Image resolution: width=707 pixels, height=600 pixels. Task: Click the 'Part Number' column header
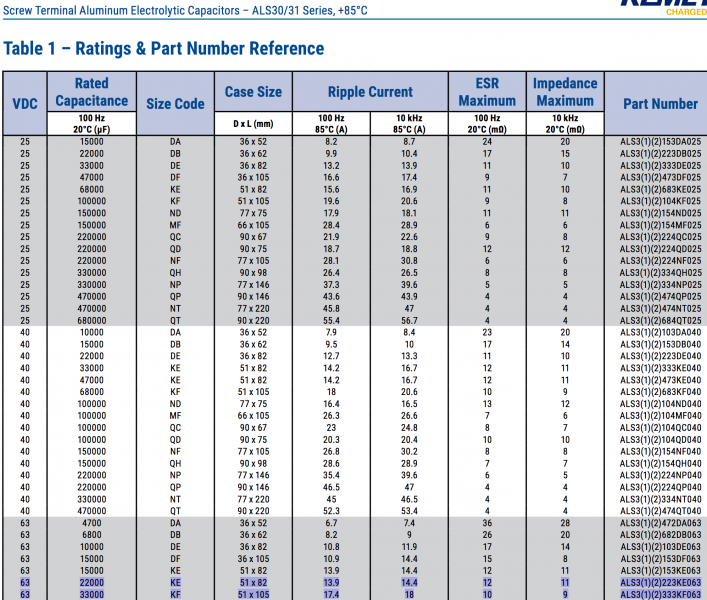pyautogui.click(x=661, y=104)
